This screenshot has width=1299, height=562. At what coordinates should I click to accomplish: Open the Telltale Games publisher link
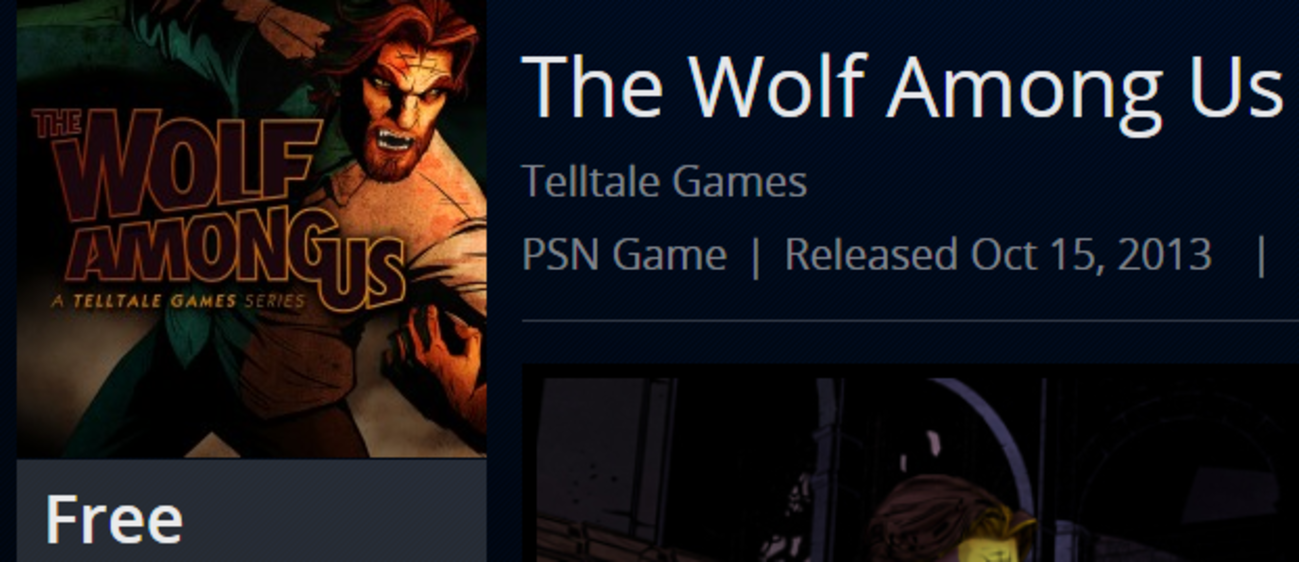(664, 181)
